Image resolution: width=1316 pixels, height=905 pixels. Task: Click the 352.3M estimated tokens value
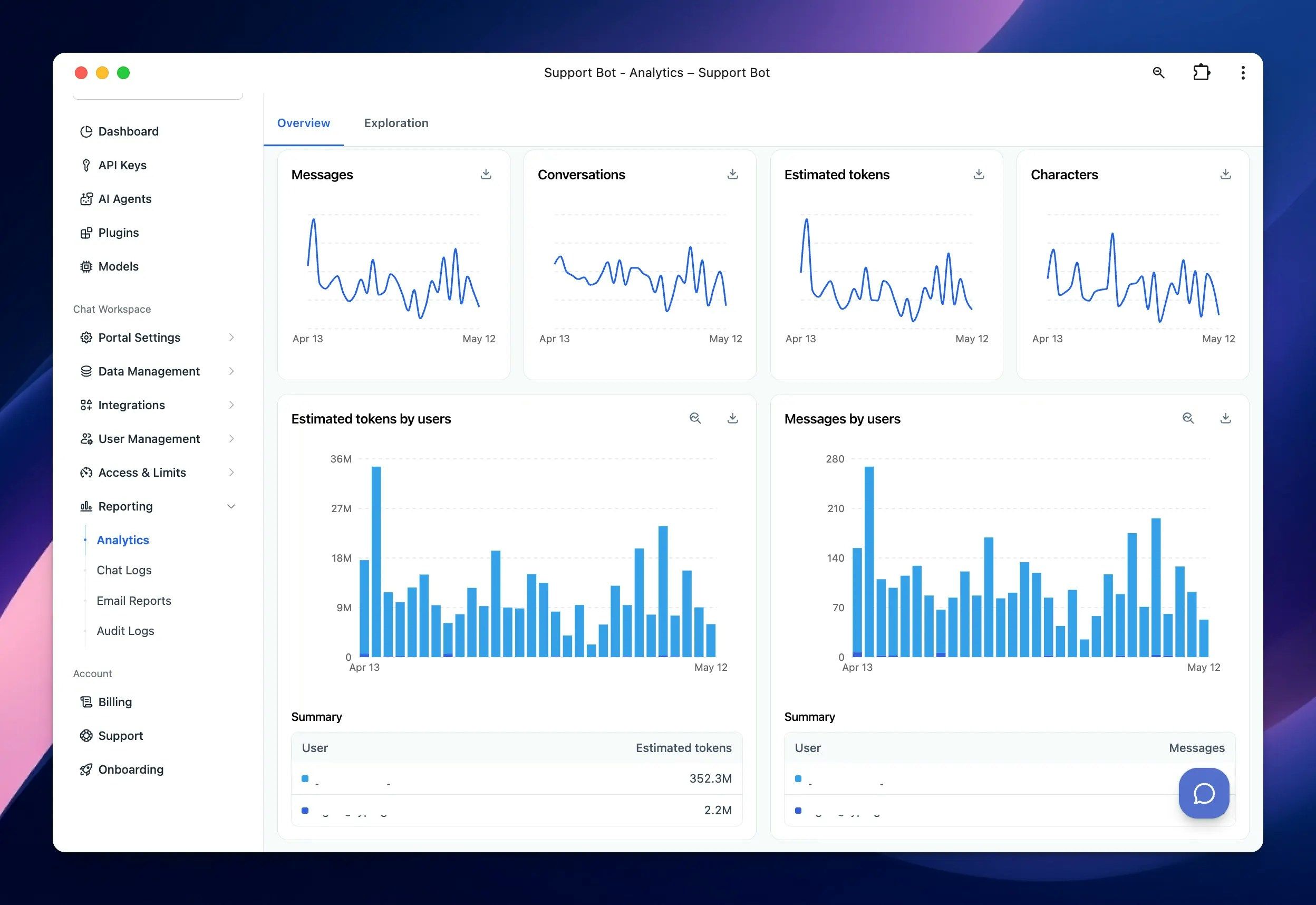[x=710, y=778]
